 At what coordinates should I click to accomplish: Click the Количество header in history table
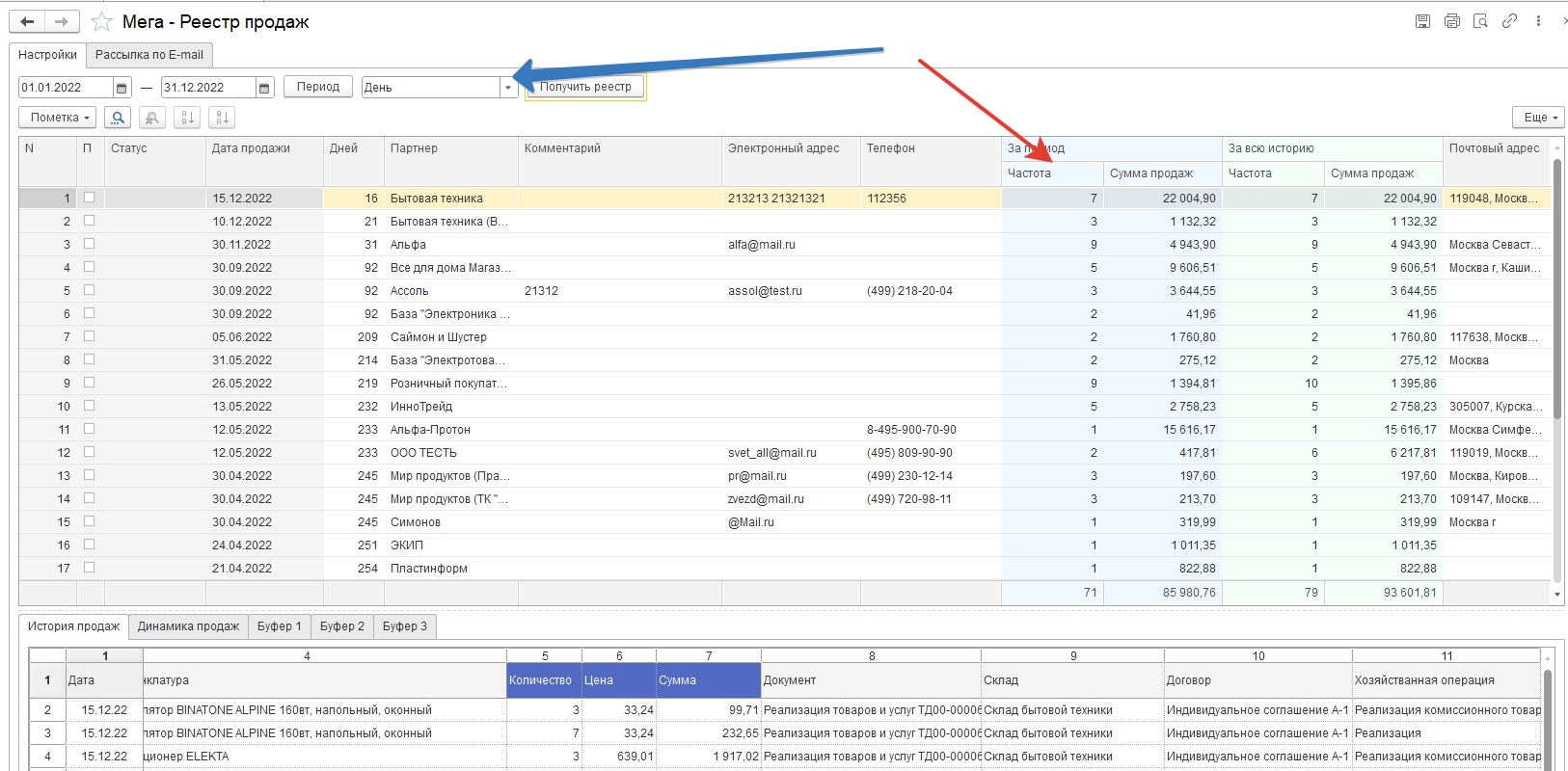544,680
